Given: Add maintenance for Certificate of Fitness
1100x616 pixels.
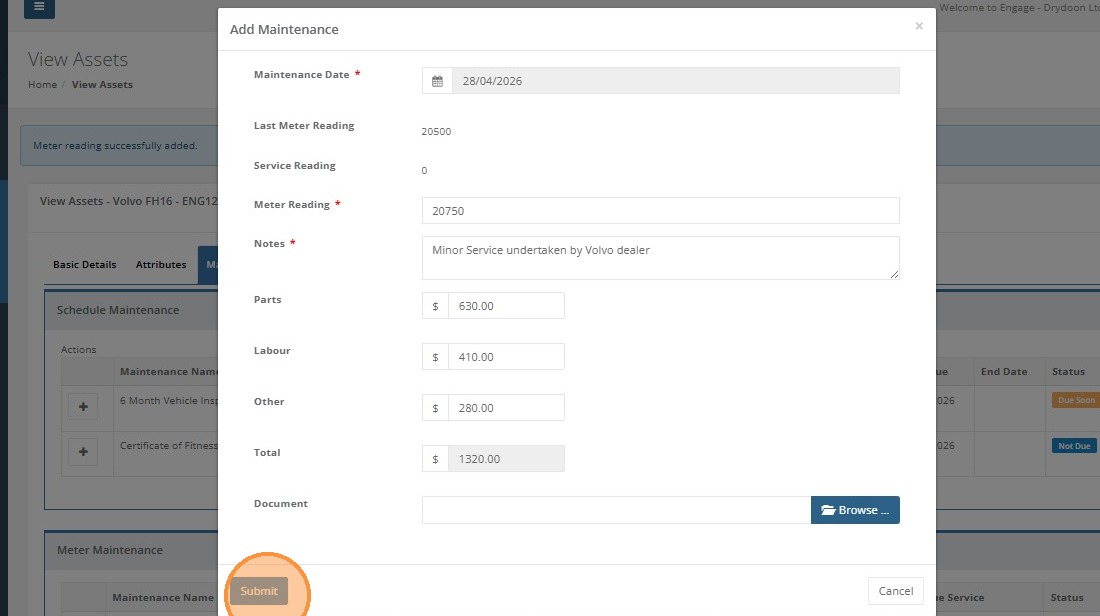Looking at the screenshot, I should 83,452.
